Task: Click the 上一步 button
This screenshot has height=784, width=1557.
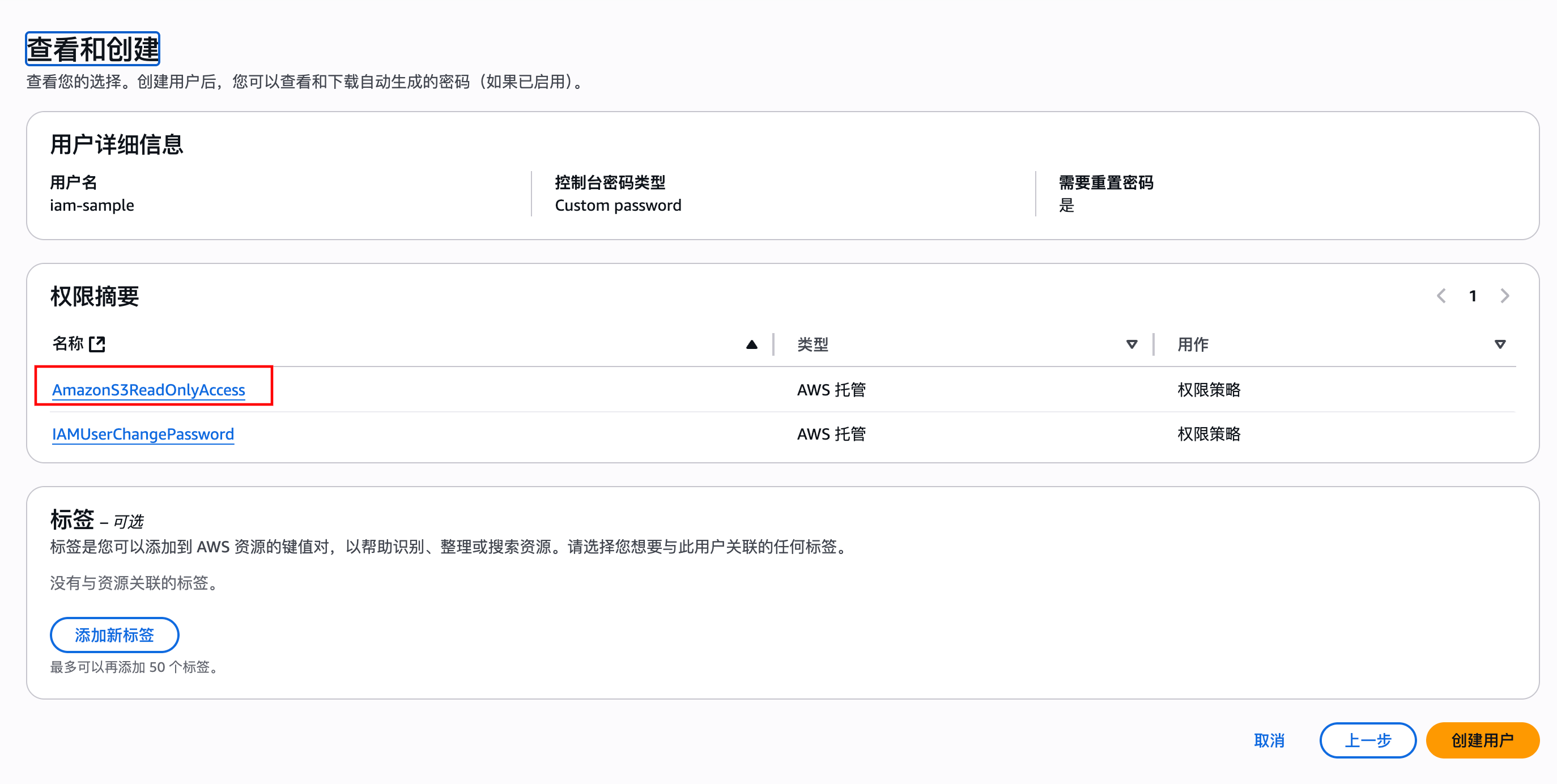Action: (x=1367, y=740)
